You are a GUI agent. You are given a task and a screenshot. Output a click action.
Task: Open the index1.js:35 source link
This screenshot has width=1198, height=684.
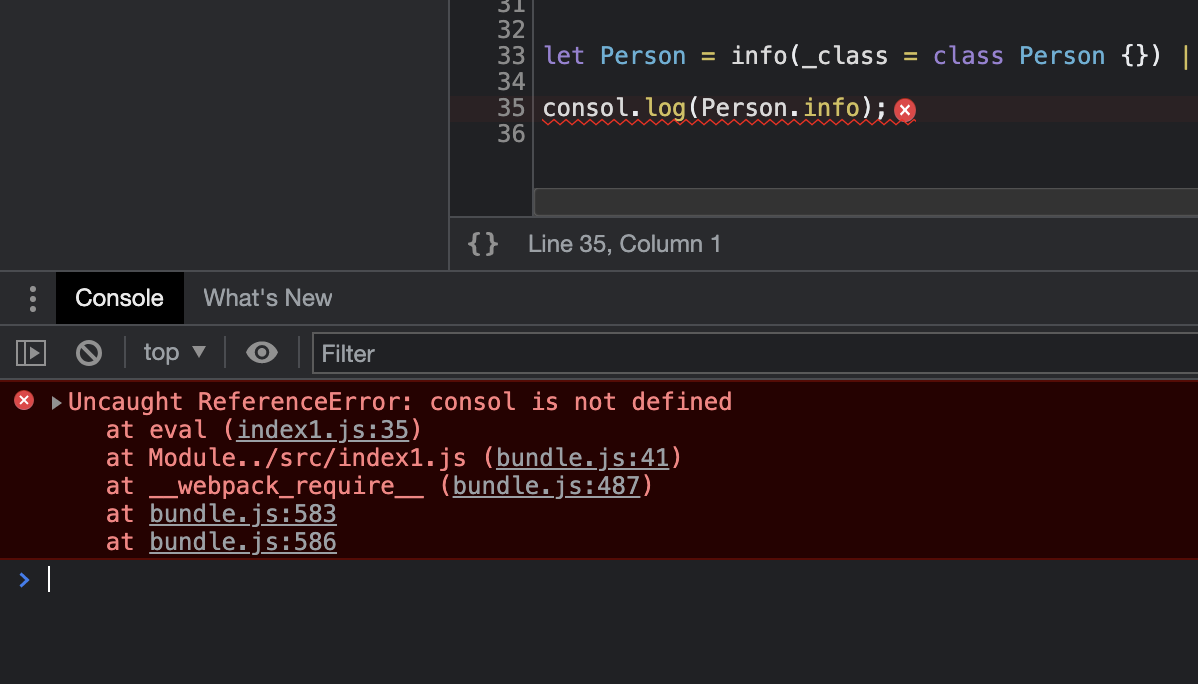tap(322, 430)
